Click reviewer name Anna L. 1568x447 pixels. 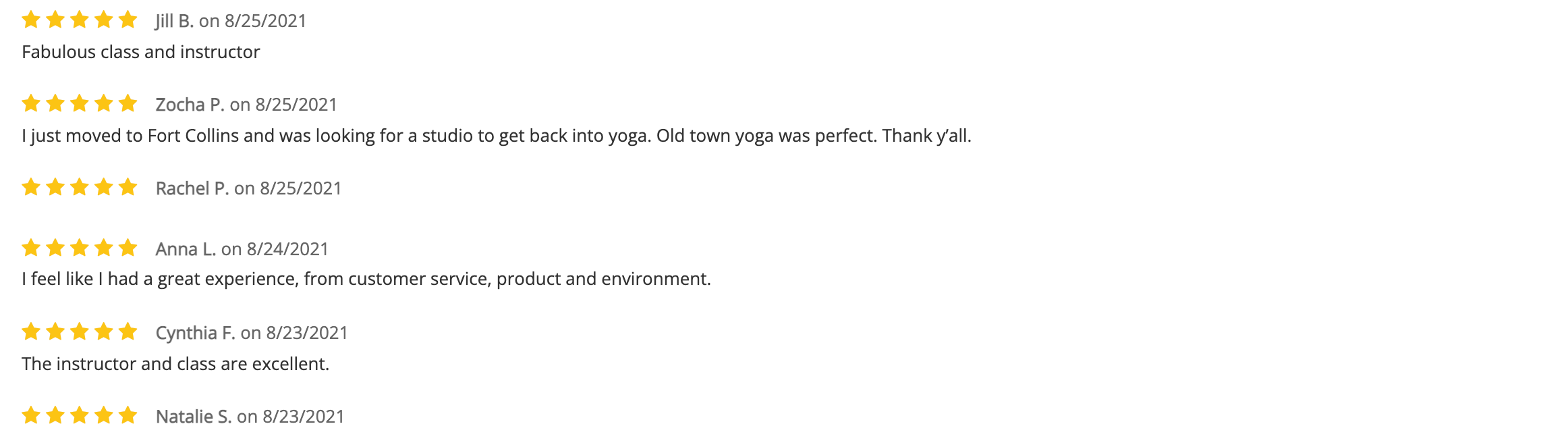[186, 249]
